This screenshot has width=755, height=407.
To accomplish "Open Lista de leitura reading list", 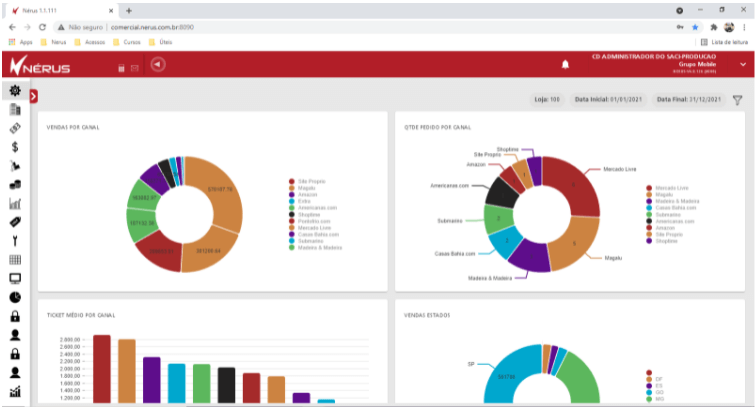I will (x=724, y=42).
